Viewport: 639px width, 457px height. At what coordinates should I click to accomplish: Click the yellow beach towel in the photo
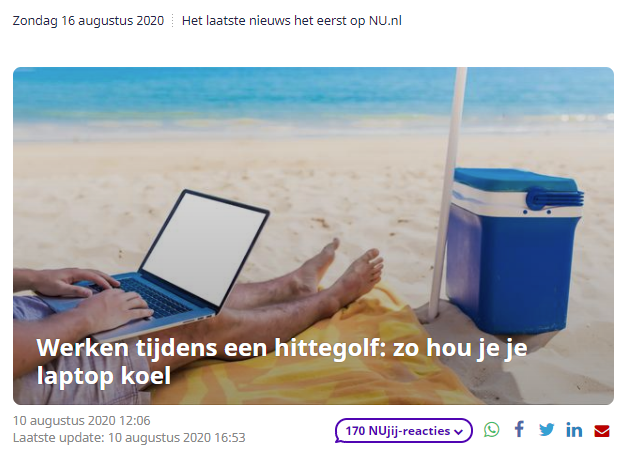pyautogui.click(x=326, y=359)
